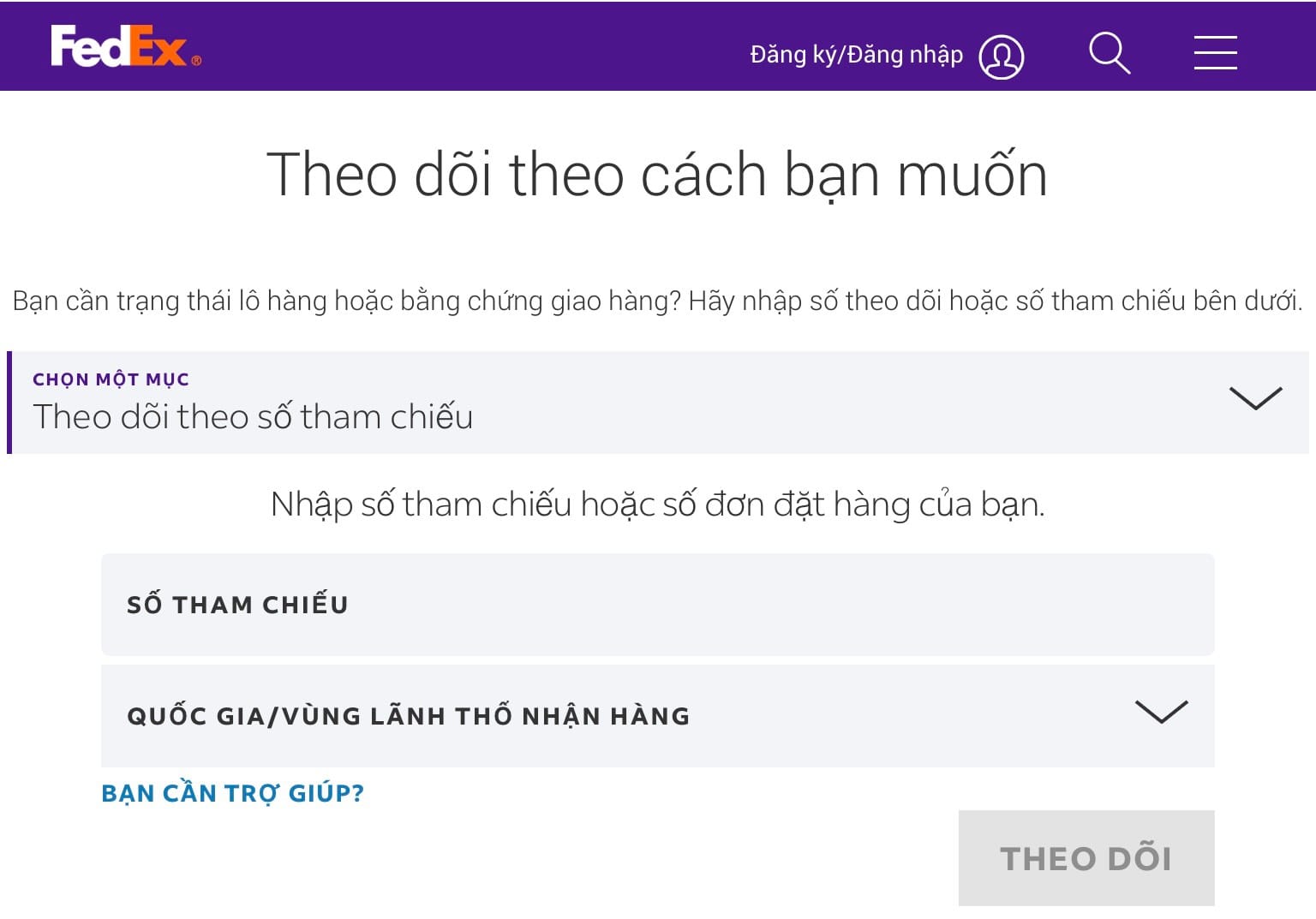Open navigation drawer via three-line icon

1214,53
